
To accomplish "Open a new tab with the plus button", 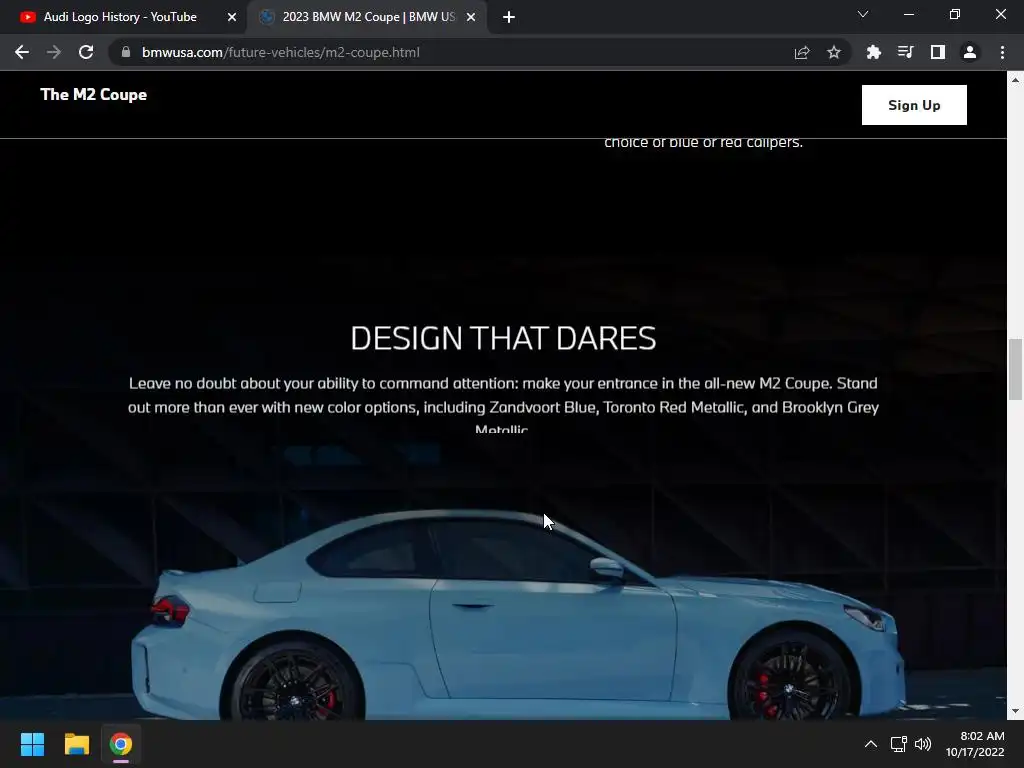I will 509,18.
